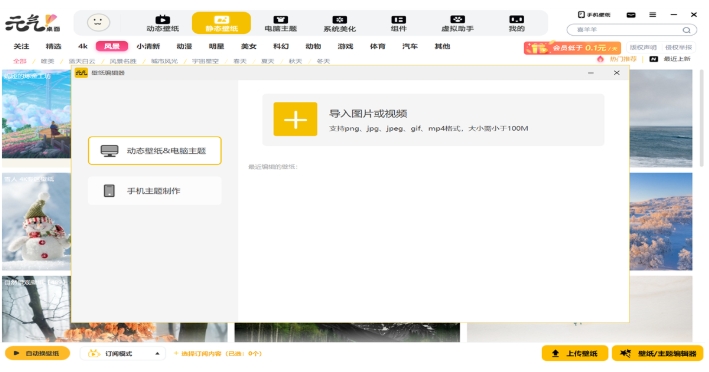This screenshot has height=372, width=709.
Task: Click the yellow plus import icon
Action: point(295,119)
